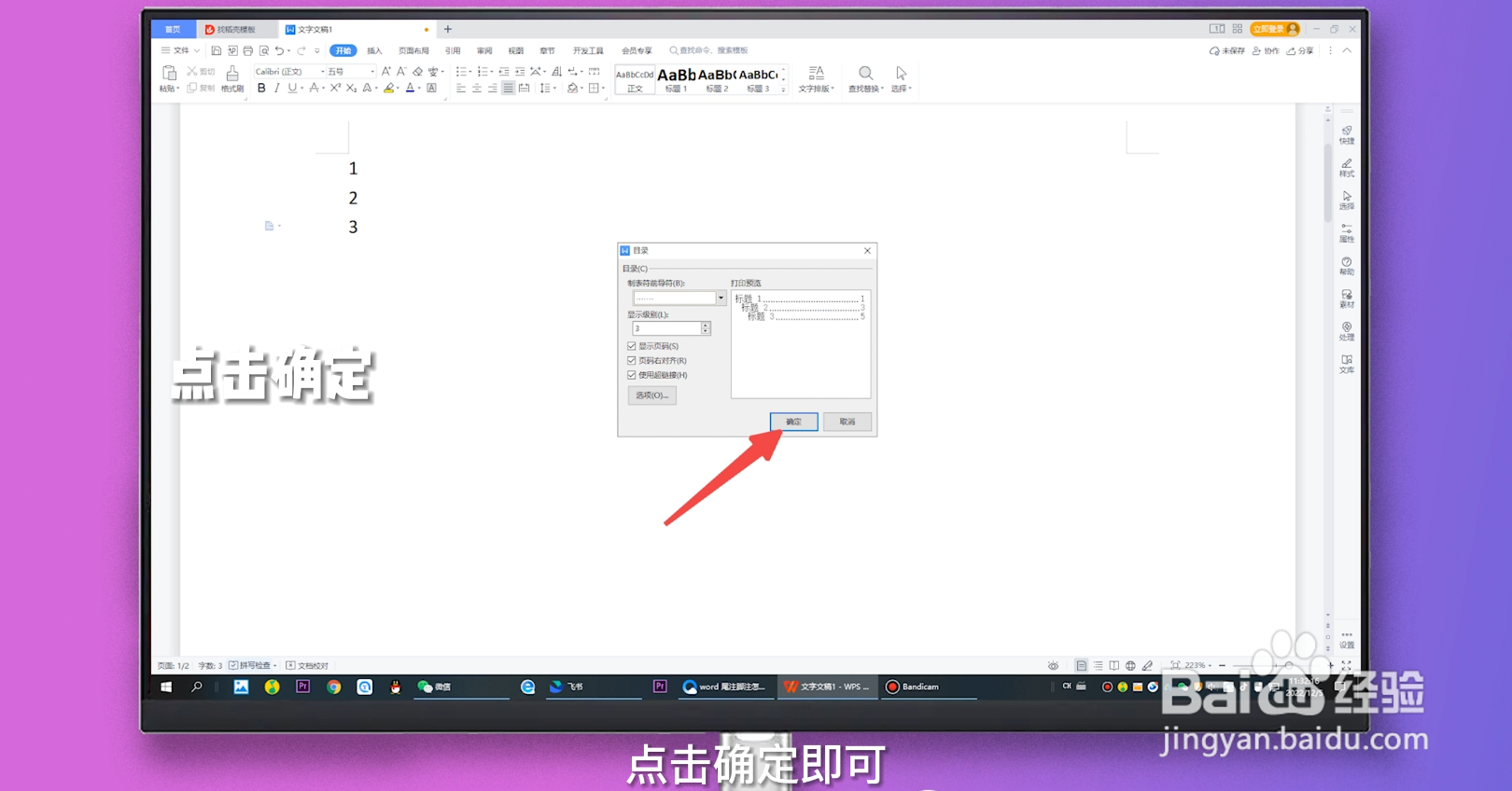Click the 分享 share button
Screen dimensions: 1512x791
point(1300,50)
